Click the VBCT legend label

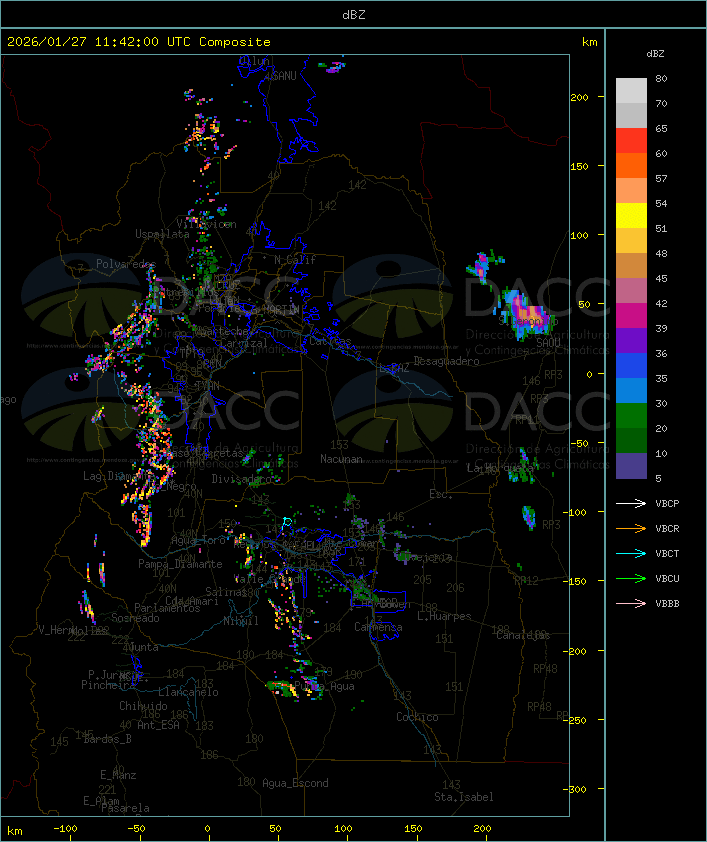click(667, 553)
